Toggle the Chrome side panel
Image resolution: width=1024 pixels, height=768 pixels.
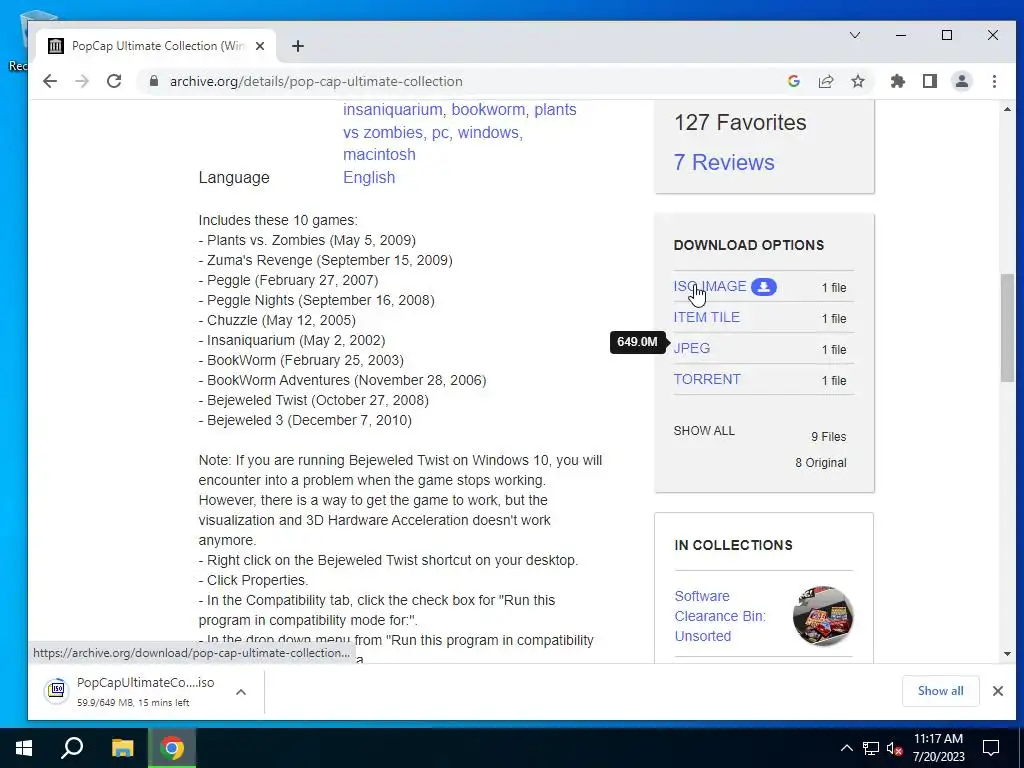click(x=930, y=81)
